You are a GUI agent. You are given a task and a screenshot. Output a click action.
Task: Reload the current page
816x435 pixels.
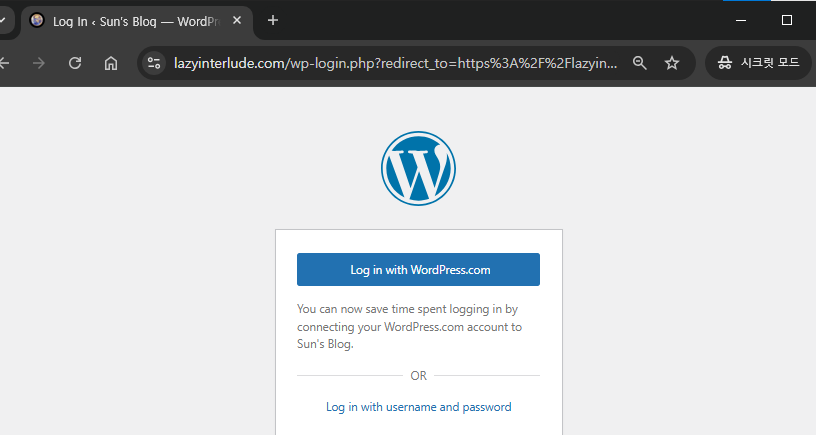click(x=74, y=63)
